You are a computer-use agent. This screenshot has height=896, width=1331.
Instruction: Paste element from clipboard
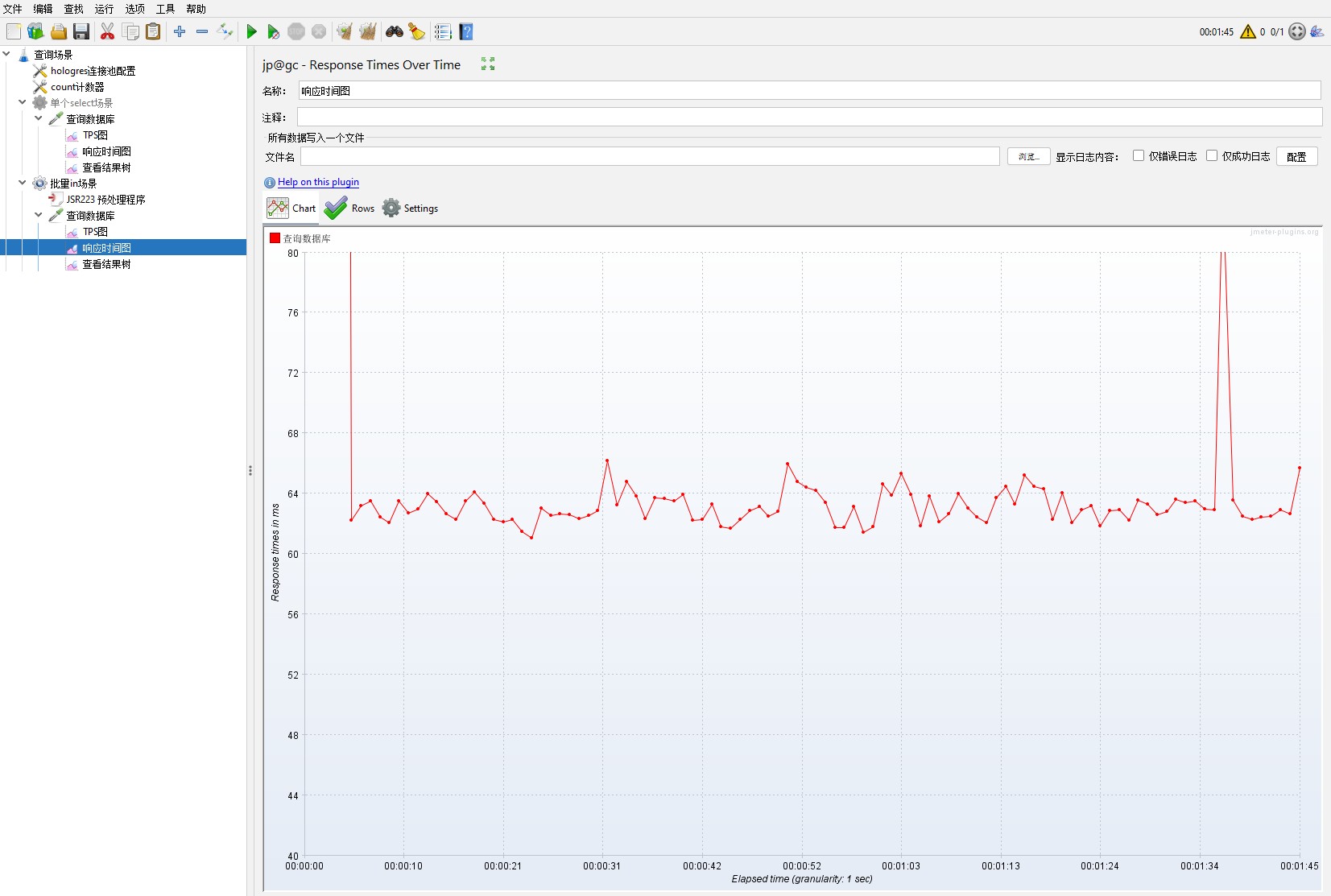point(153,31)
